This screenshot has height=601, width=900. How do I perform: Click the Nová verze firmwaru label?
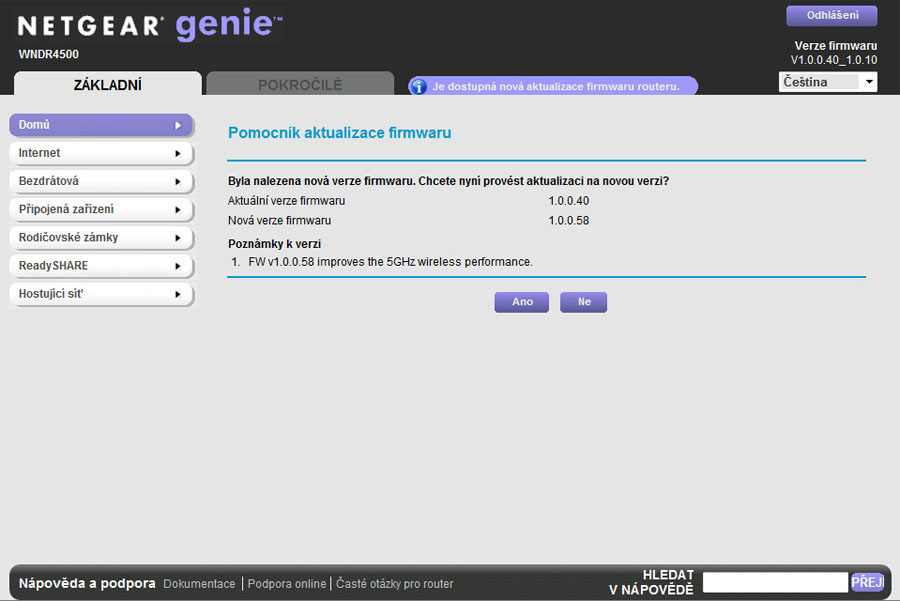pyautogui.click(x=280, y=220)
